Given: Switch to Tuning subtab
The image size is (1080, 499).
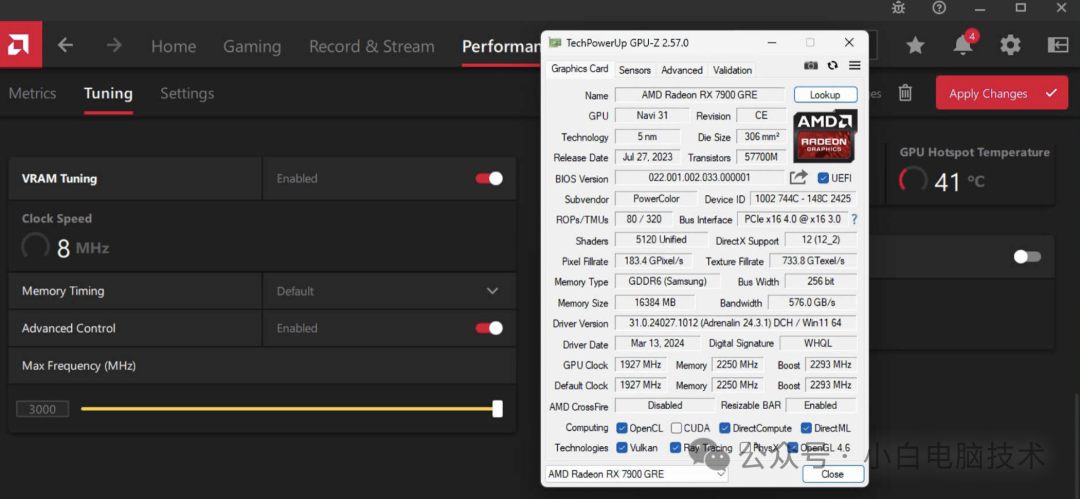Looking at the screenshot, I should pyautogui.click(x=108, y=93).
